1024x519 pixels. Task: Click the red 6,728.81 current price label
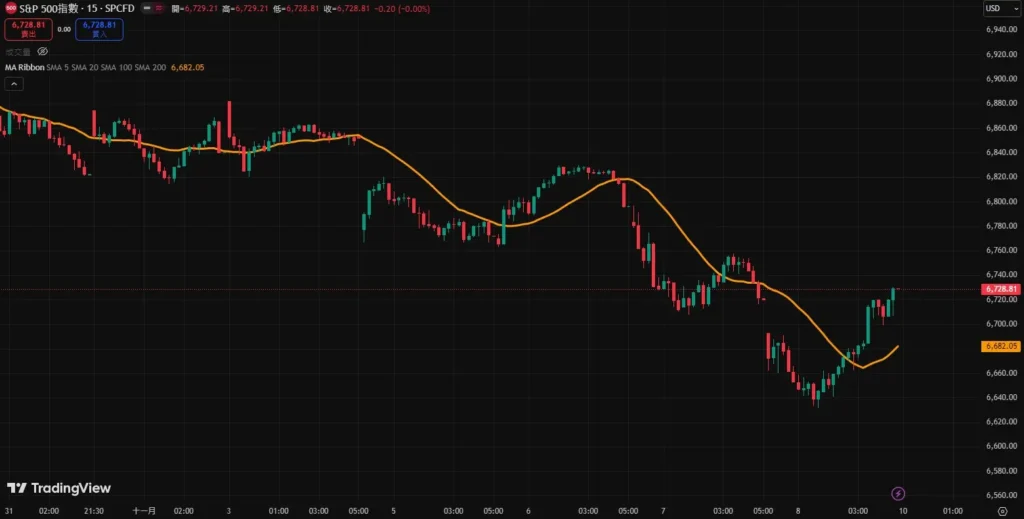click(x=1000, y=289)
